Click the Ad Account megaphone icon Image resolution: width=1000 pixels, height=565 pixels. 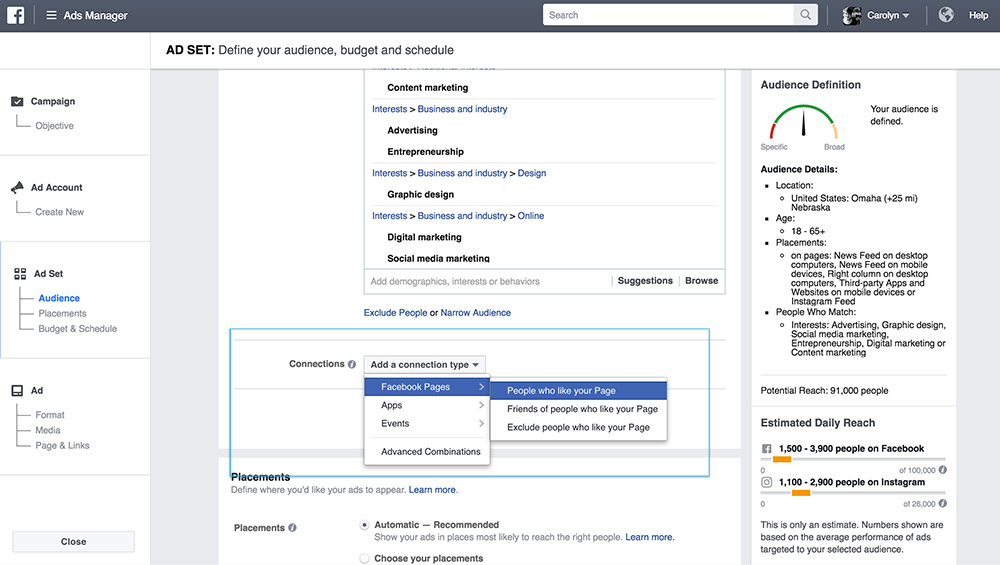point(17,187)
